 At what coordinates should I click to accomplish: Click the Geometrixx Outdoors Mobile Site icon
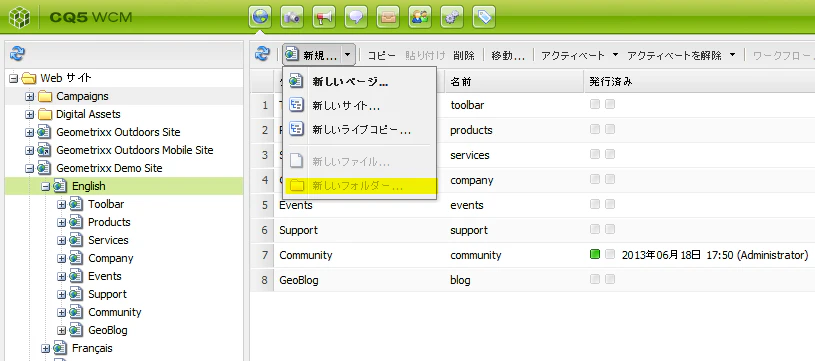point(45,150)
